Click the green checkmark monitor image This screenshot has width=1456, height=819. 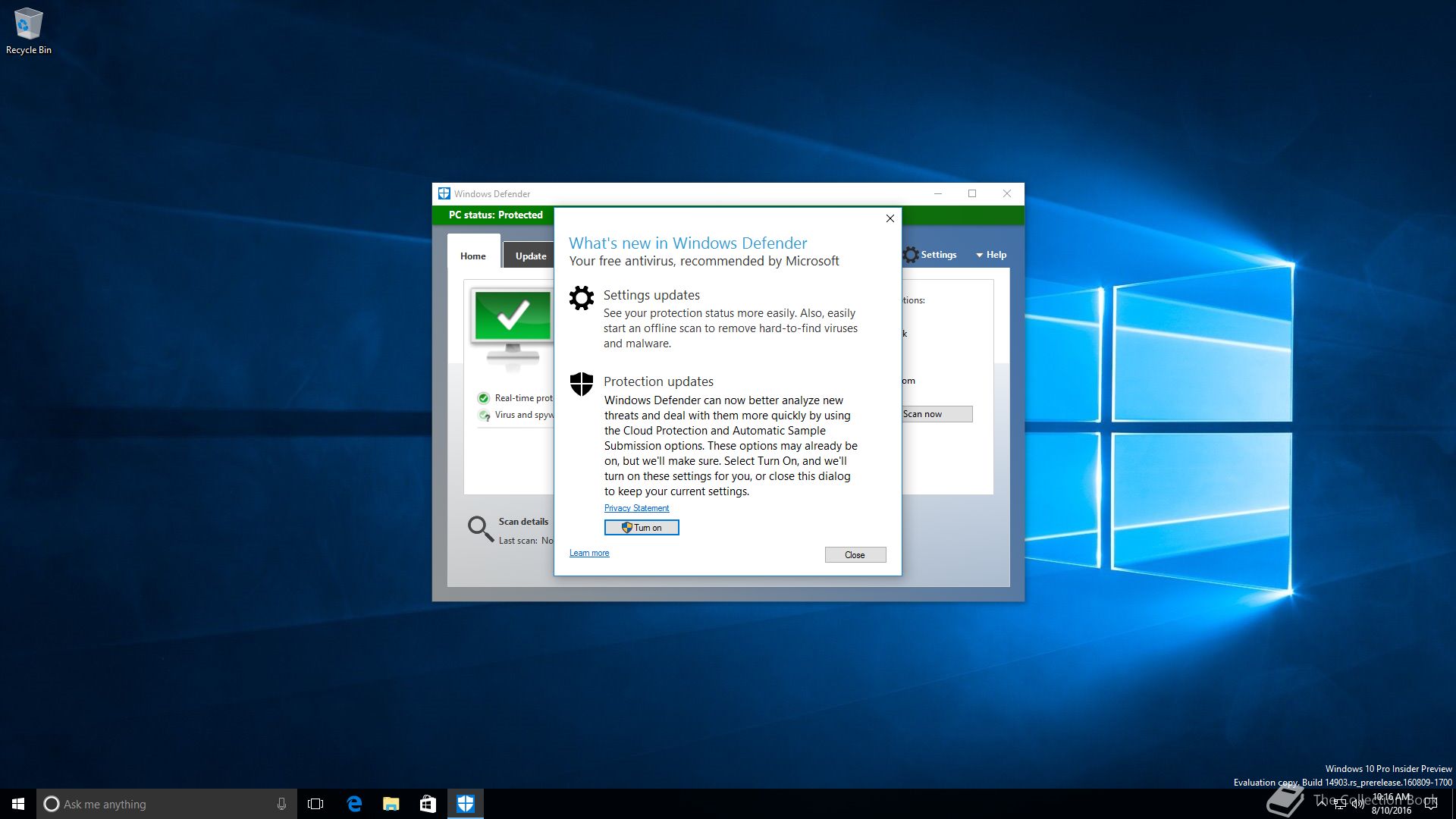pyautogui.click(x=513, y=326)
